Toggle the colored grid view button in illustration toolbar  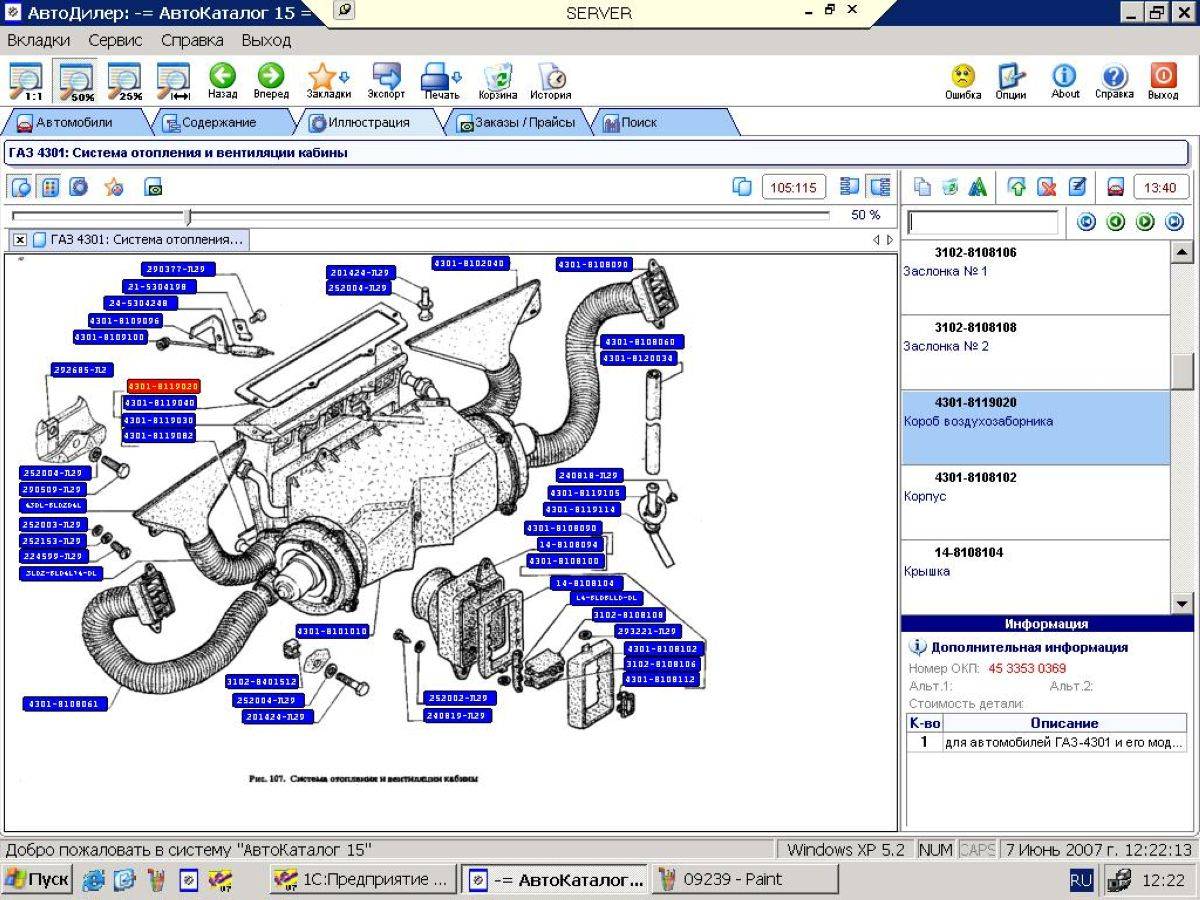coord(50,187)
